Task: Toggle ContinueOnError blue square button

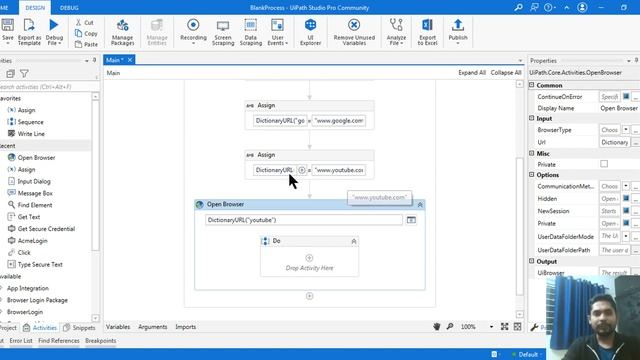Action: [x=626, y=97]
